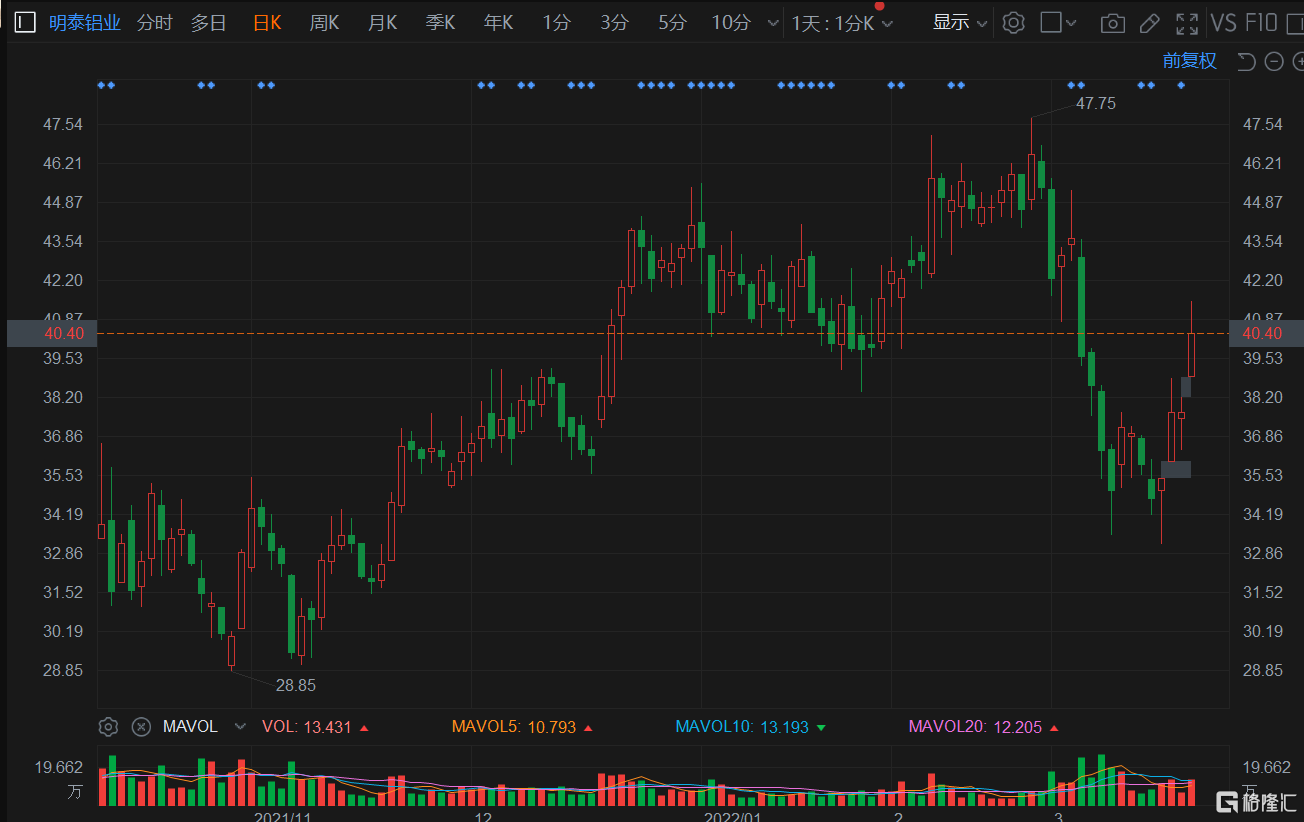Switch to 3分 three-minute chart
The width and height of the screenshot is (1304, 822).
[614, 22]
